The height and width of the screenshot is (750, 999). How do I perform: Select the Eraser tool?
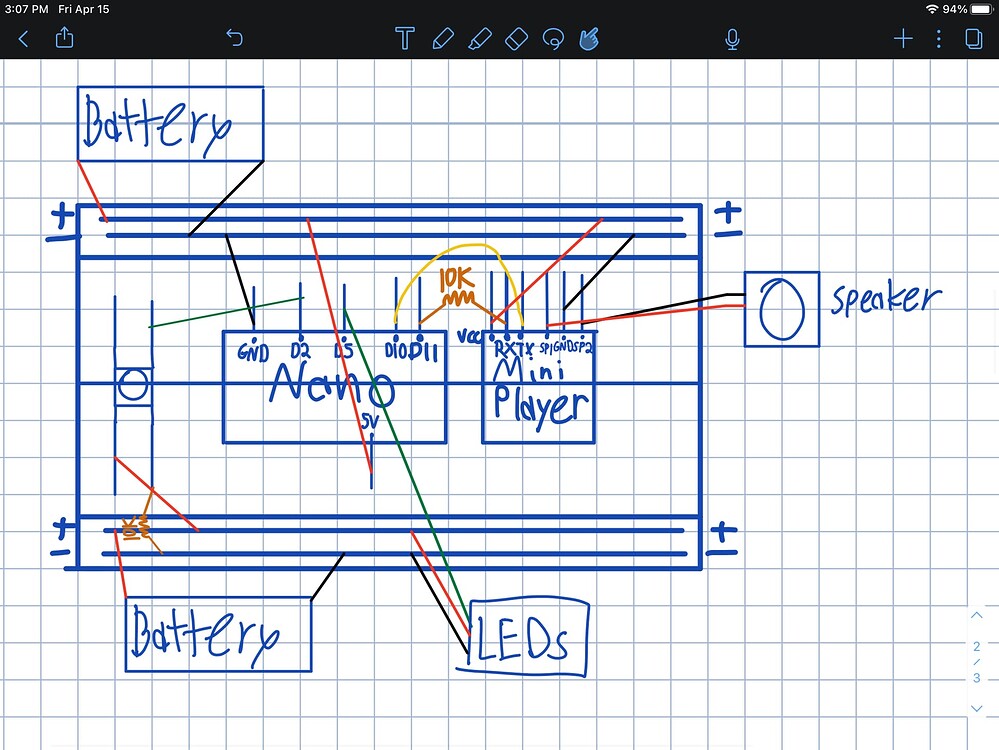coord(516,38)
